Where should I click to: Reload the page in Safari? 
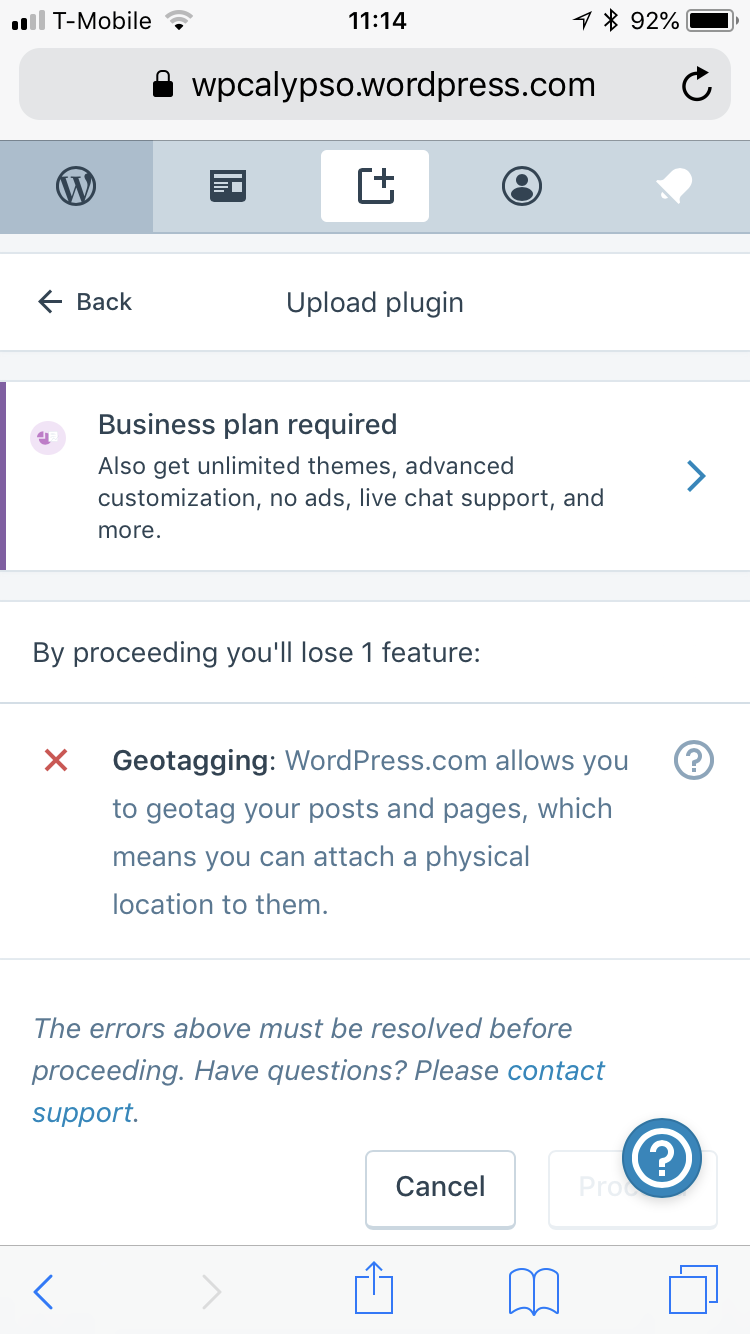[x=696, y=86]
